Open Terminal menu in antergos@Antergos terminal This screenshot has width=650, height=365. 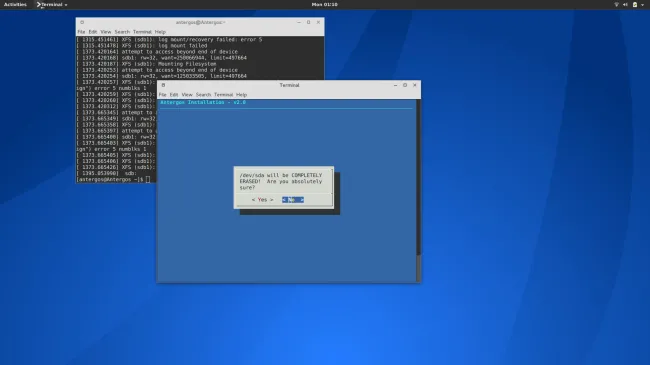tap(142, 32)
